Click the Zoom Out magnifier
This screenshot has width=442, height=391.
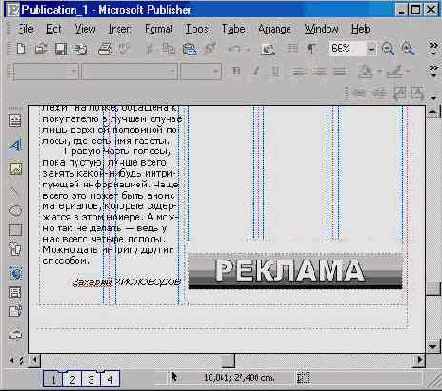(388, 49)
